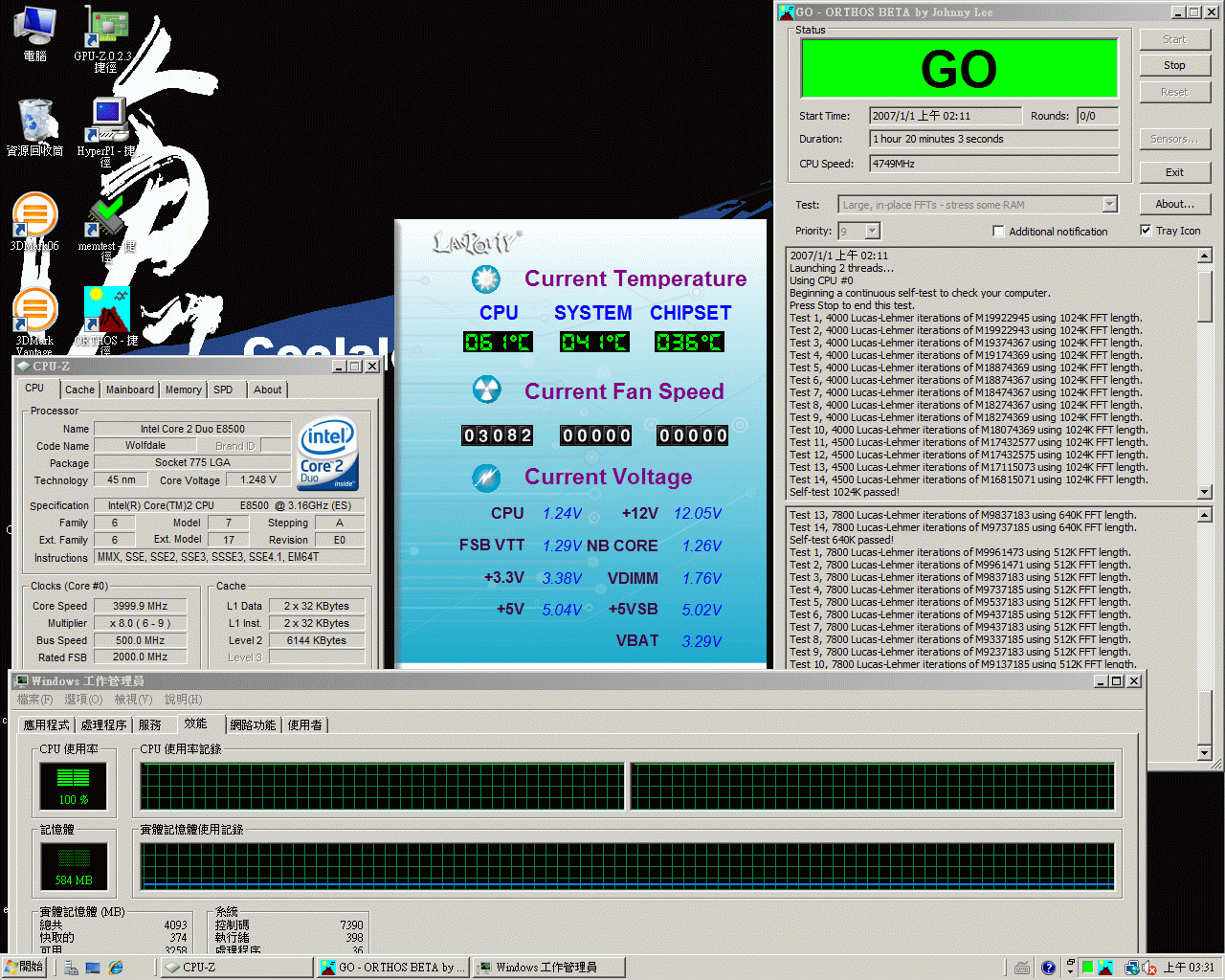Click the green GO status indicator

tap(959, 68)
